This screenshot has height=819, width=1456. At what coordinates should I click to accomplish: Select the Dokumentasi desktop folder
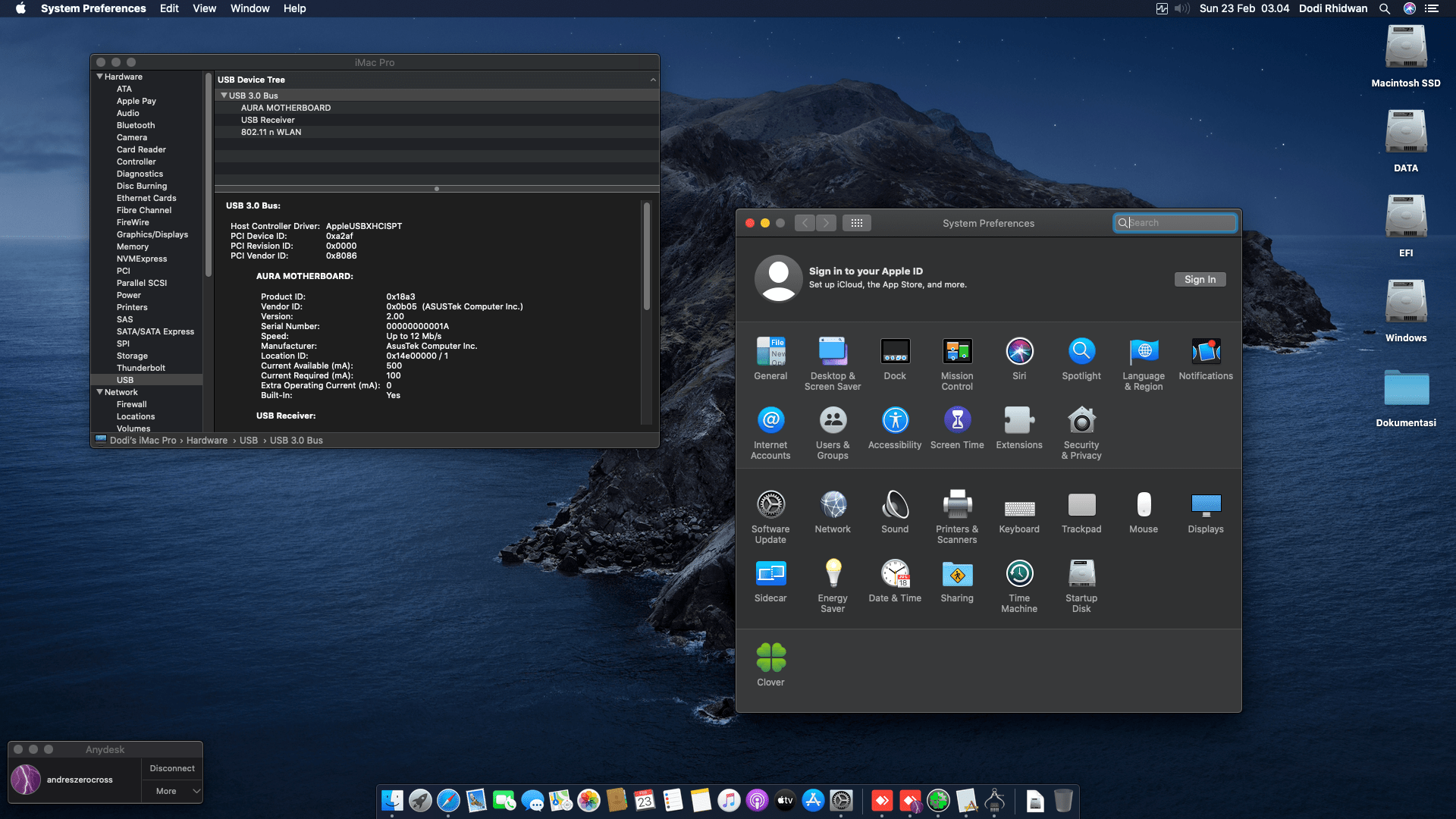click(x=1406, y=397)
